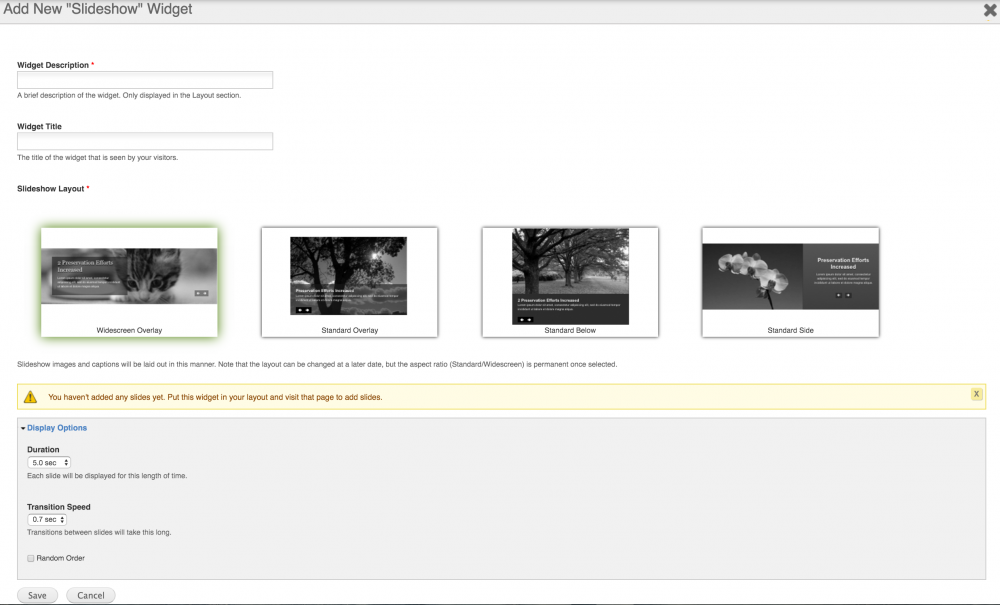The height and width of the screenshot is (605, 1000).
Task: Select the Widescreen Overlay layout
Action: (x=129, y=282)
